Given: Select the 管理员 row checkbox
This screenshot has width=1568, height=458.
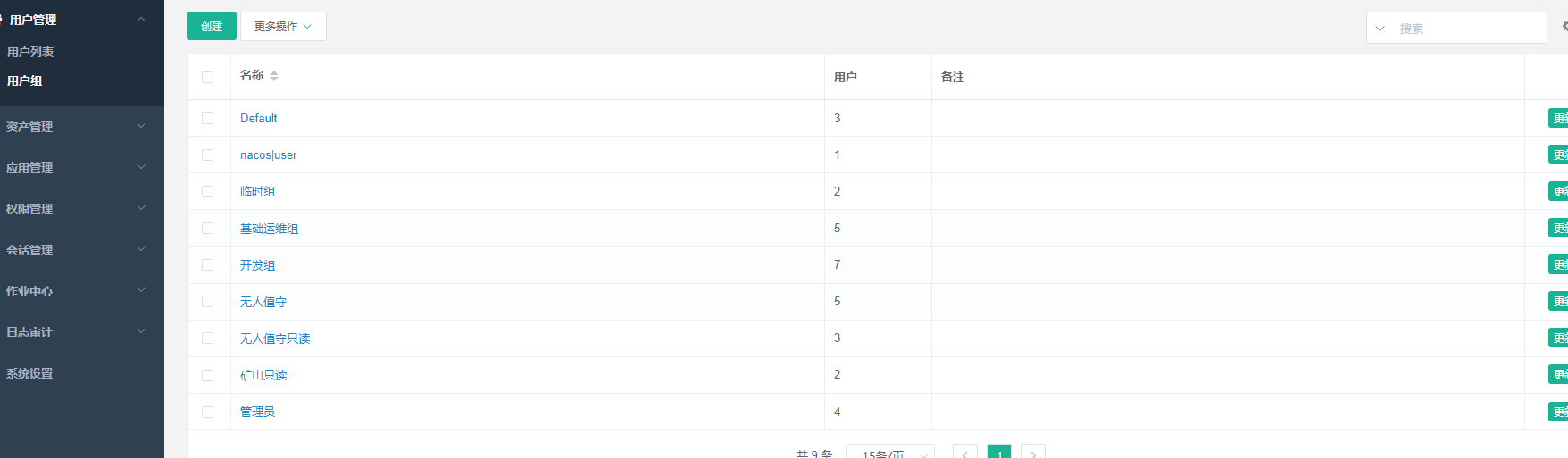Looking at the screenshot, I should [x=208, y=412].
